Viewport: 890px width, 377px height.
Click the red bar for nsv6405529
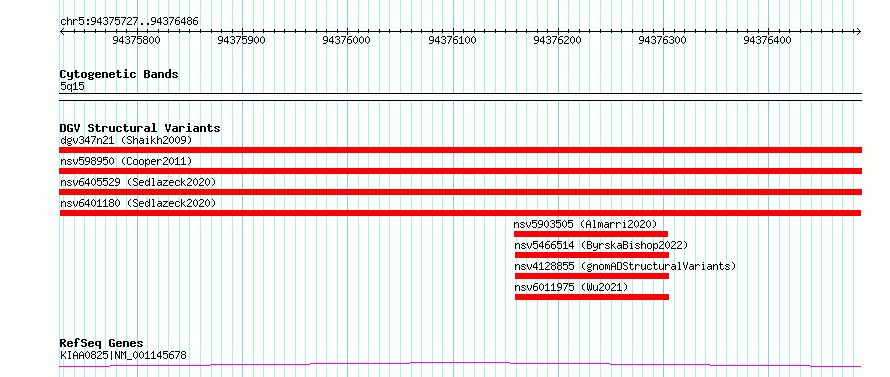461,192
